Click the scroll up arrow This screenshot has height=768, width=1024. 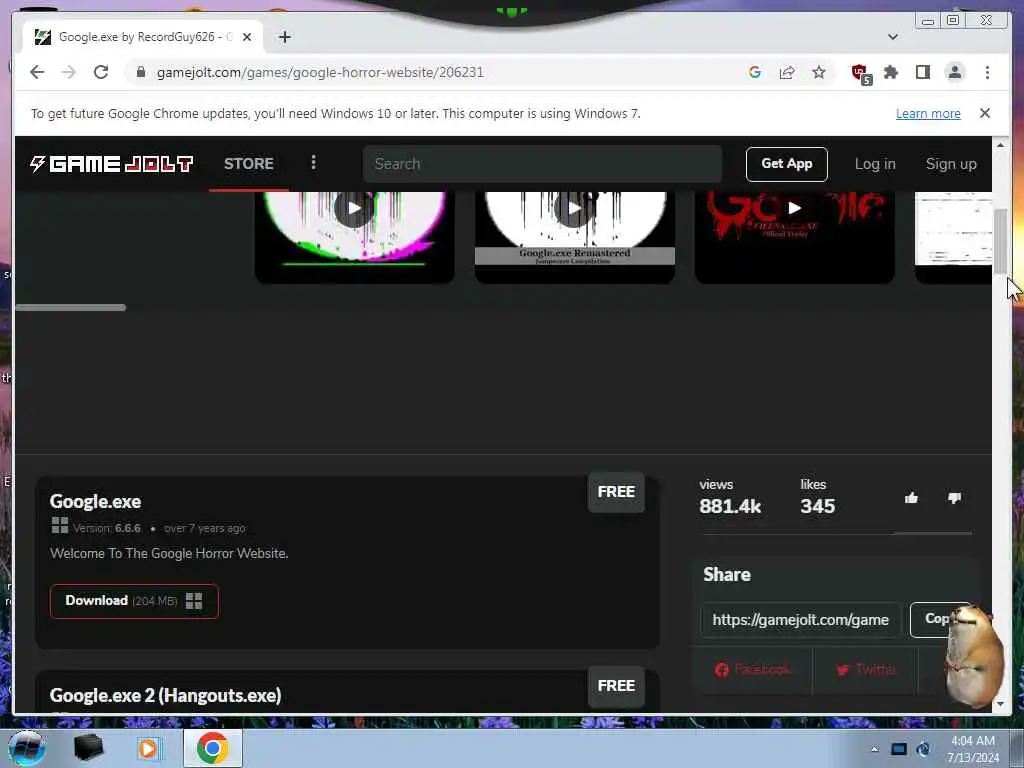click(1000, 145)
